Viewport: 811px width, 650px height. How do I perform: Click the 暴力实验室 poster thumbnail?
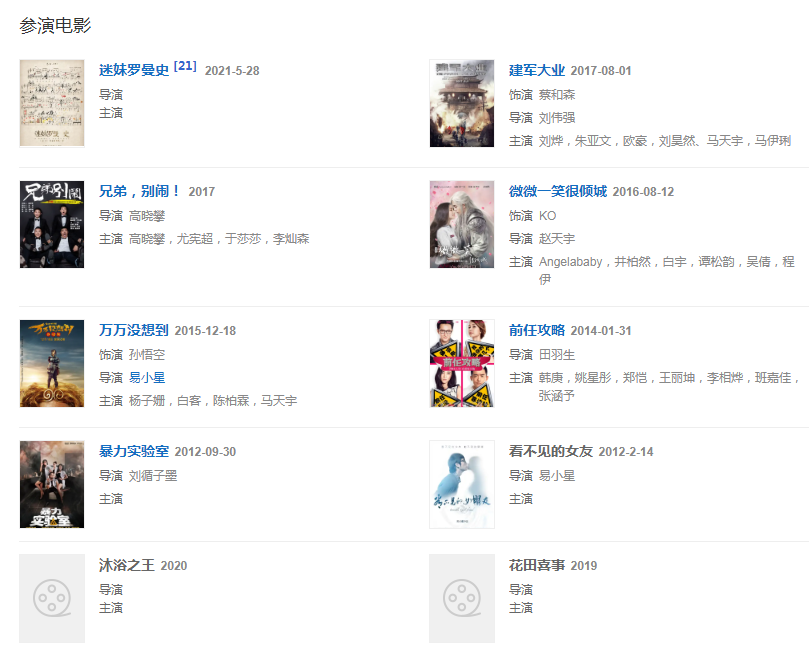click(x=52, y=485)
